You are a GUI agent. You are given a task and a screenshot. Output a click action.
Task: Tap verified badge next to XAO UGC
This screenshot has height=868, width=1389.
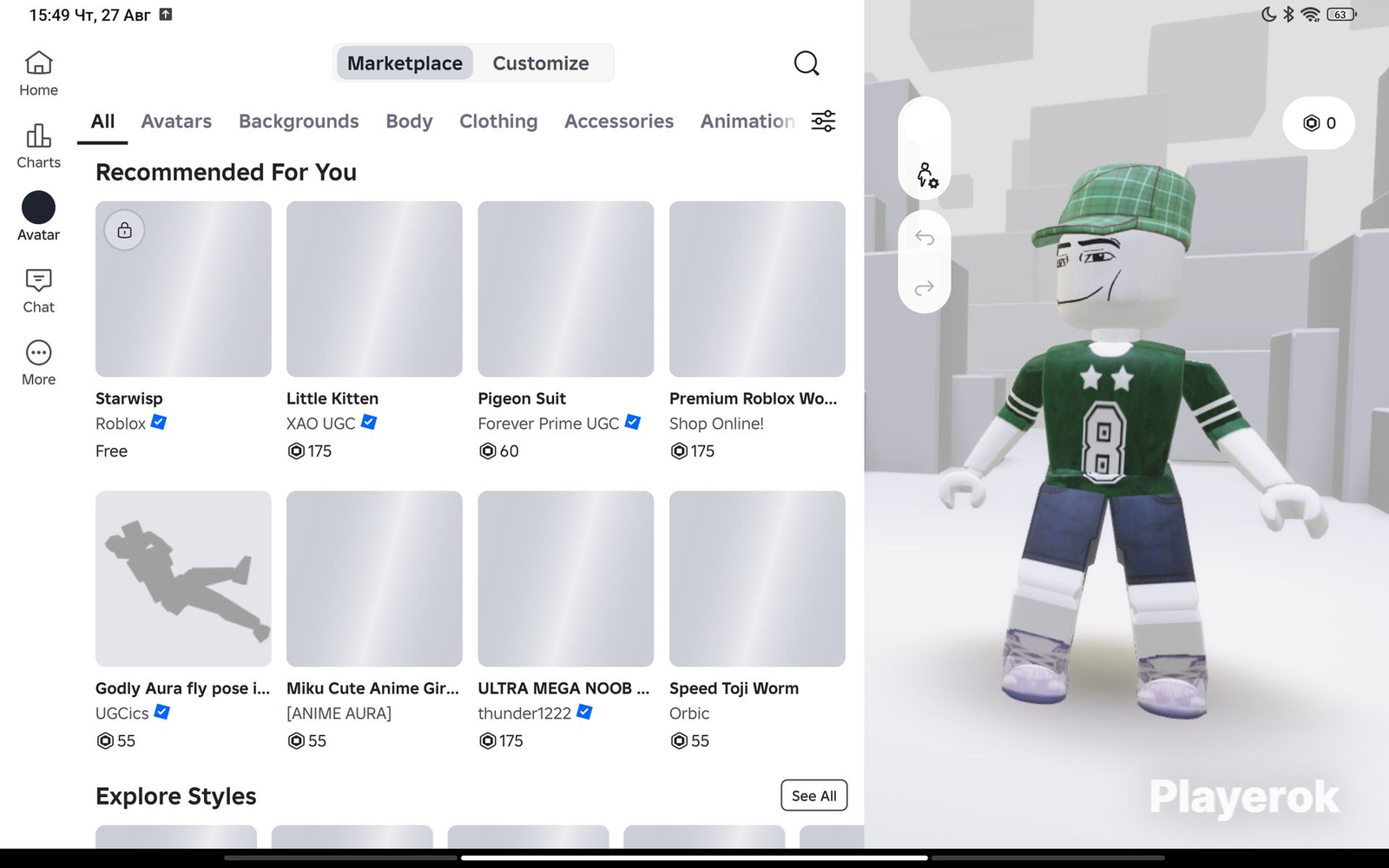point(369,423)
